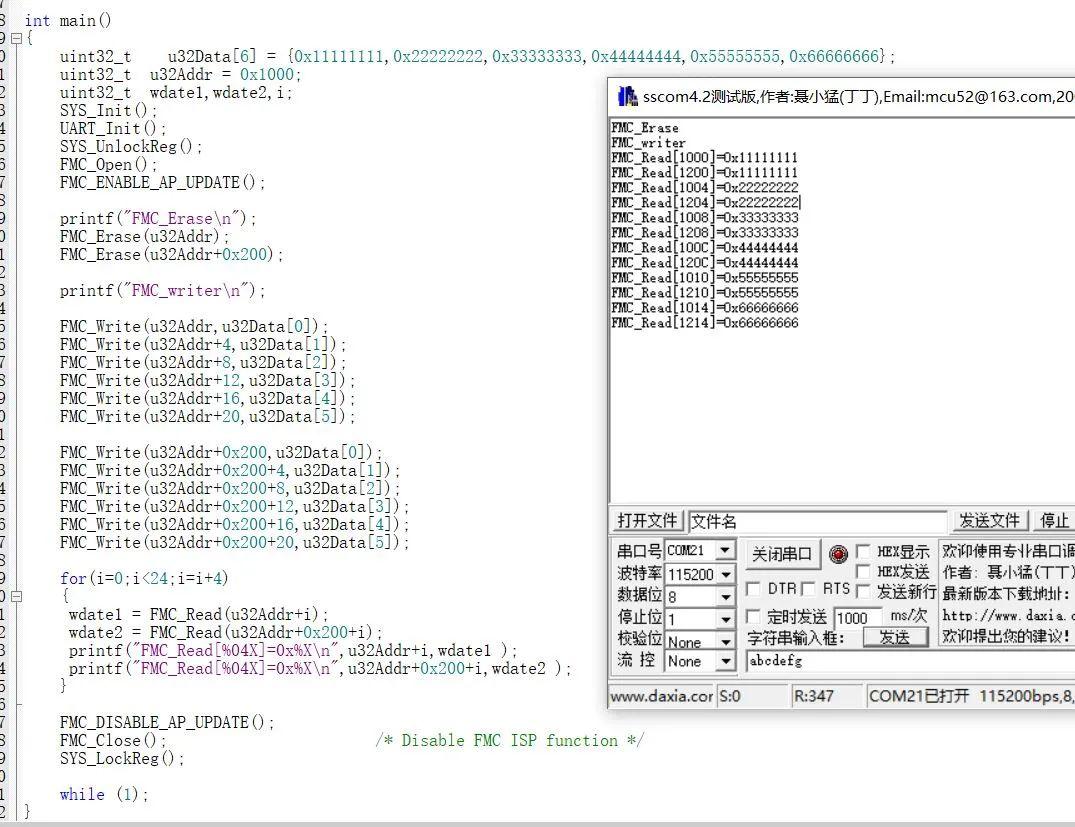Viewport: 1075px width, 827px height.
Task: Click the 文件名 file name field
Action: click(817, 521)
